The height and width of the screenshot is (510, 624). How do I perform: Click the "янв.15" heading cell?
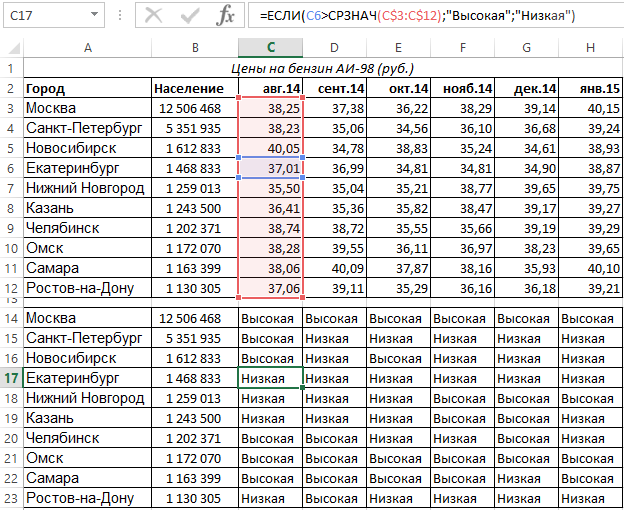point(590,88)
